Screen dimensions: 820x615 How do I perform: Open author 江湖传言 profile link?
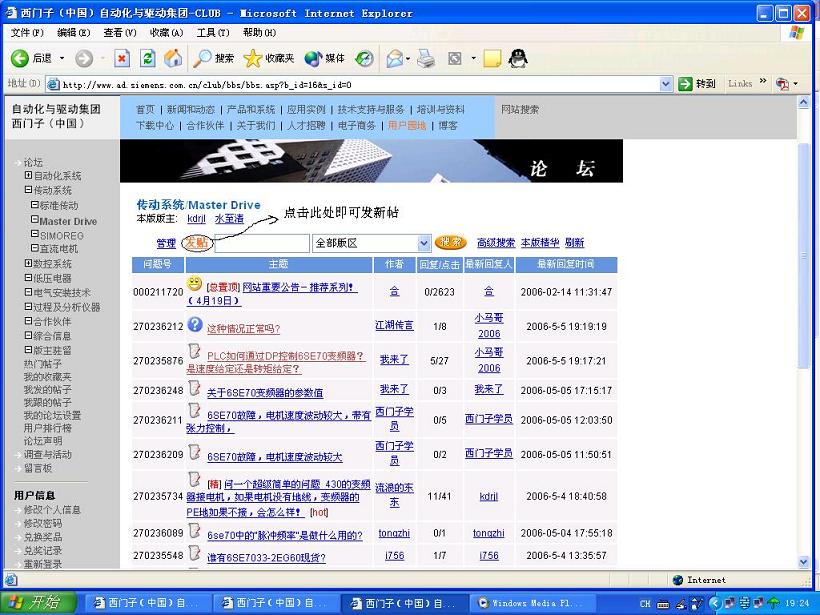point(394,325)
